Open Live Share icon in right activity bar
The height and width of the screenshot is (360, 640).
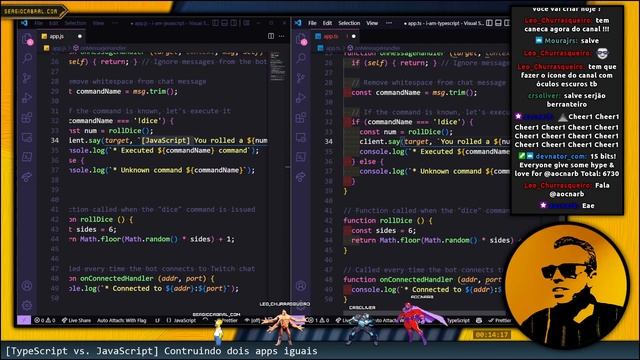pos(301,176)
